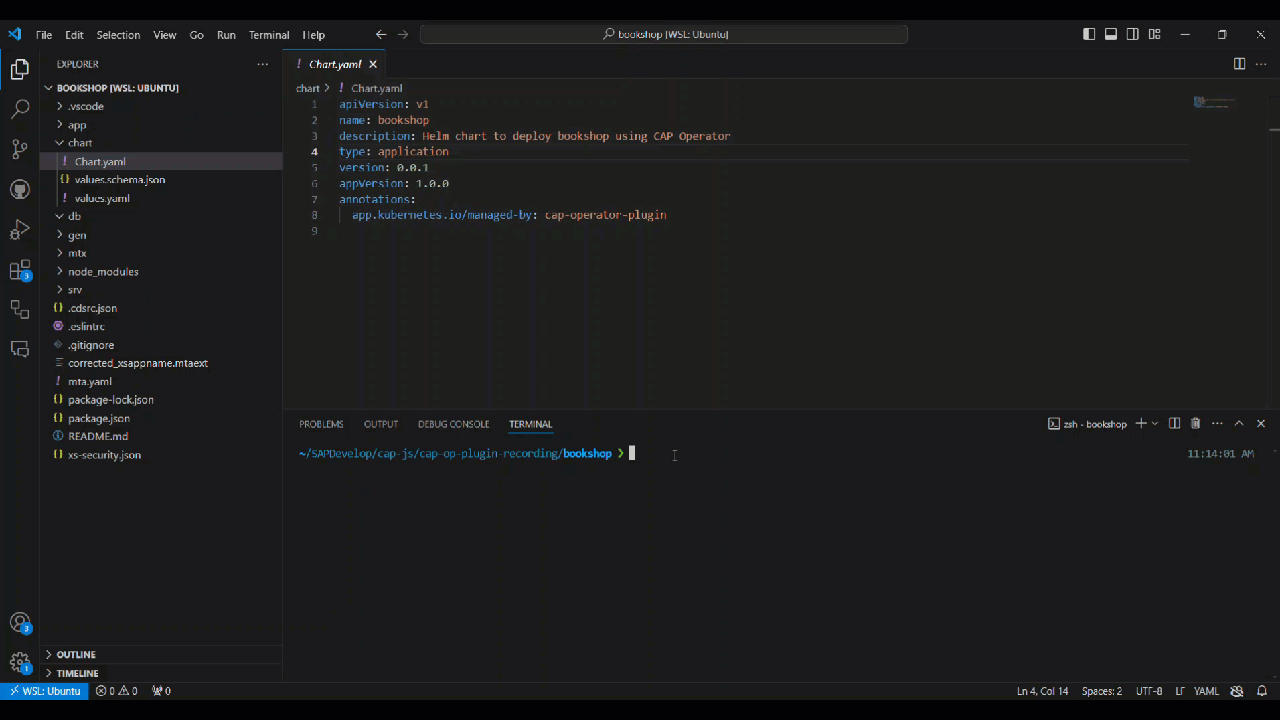Expand the Outline section

click(161, 655)
